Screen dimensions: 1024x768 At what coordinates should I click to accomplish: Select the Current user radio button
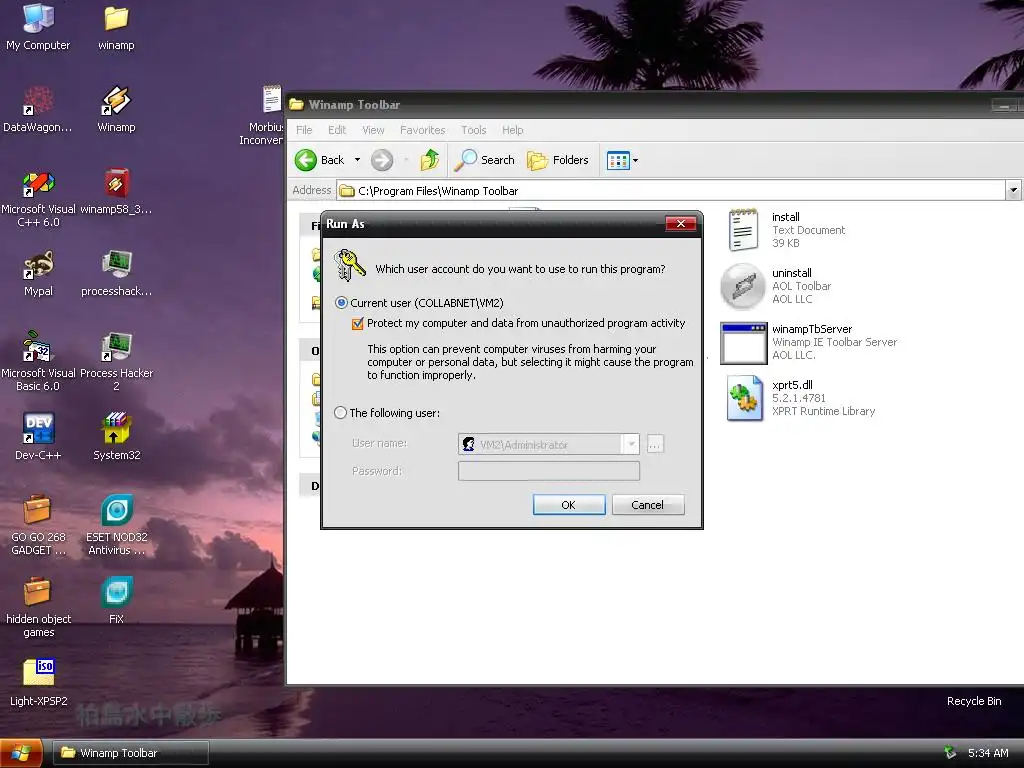pyautogui.click(x=341, y=303)
